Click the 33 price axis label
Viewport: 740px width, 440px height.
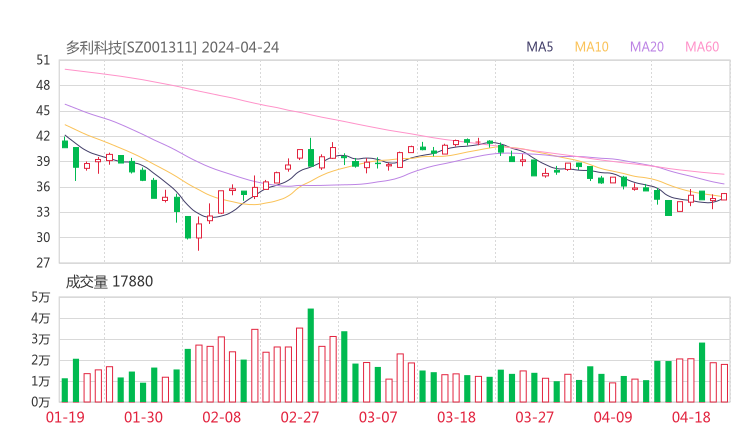[x=43, y=212]
